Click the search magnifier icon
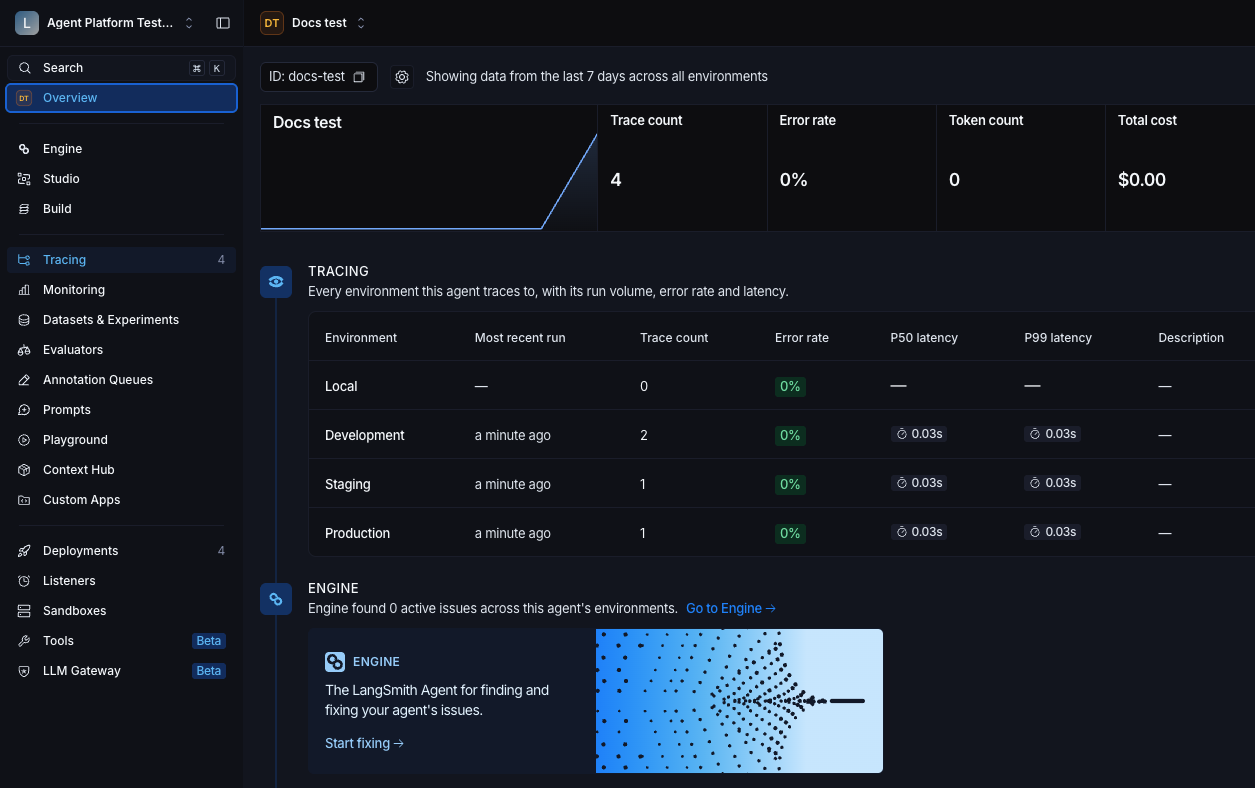1255x788 pixels. (x=25, y=68)
